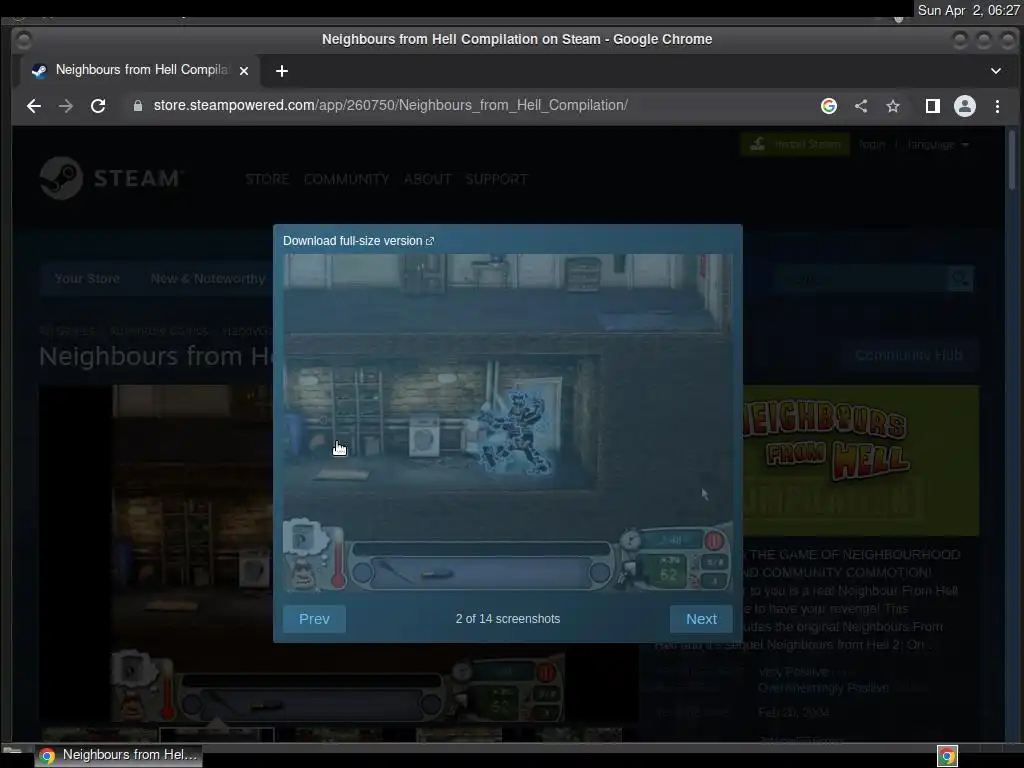
Task: Click the enlarged game screenshot image
Action: click(507, 423)
